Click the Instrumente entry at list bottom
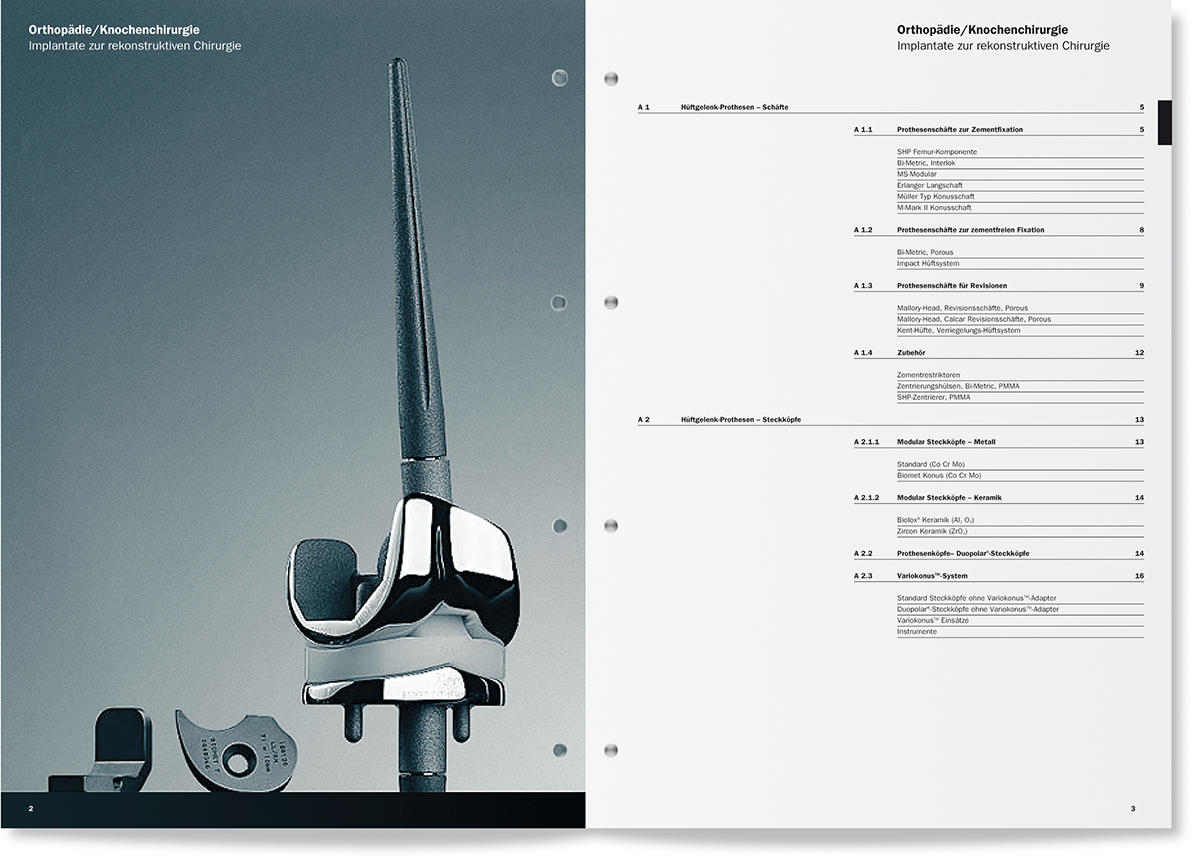Image resolution: width=1200 pixels, height=856 pixels. tap(917, 632)
